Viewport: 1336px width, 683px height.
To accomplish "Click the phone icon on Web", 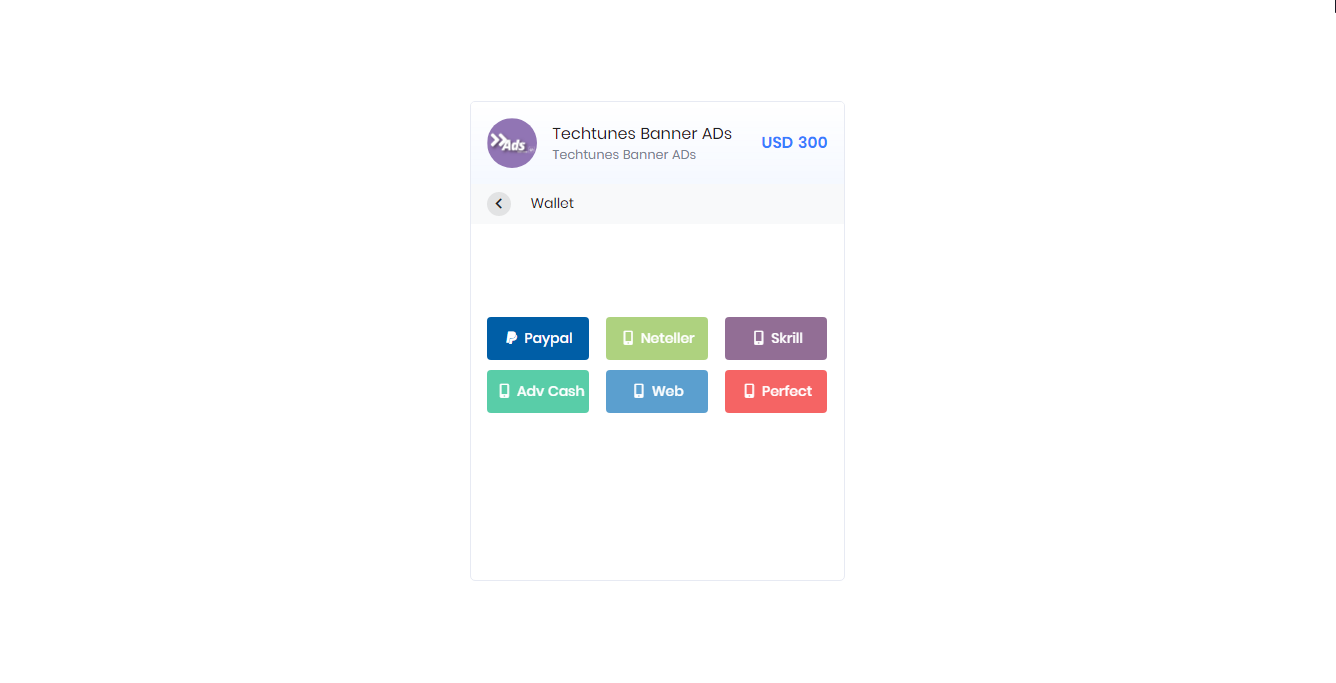I will coord(639,391).
